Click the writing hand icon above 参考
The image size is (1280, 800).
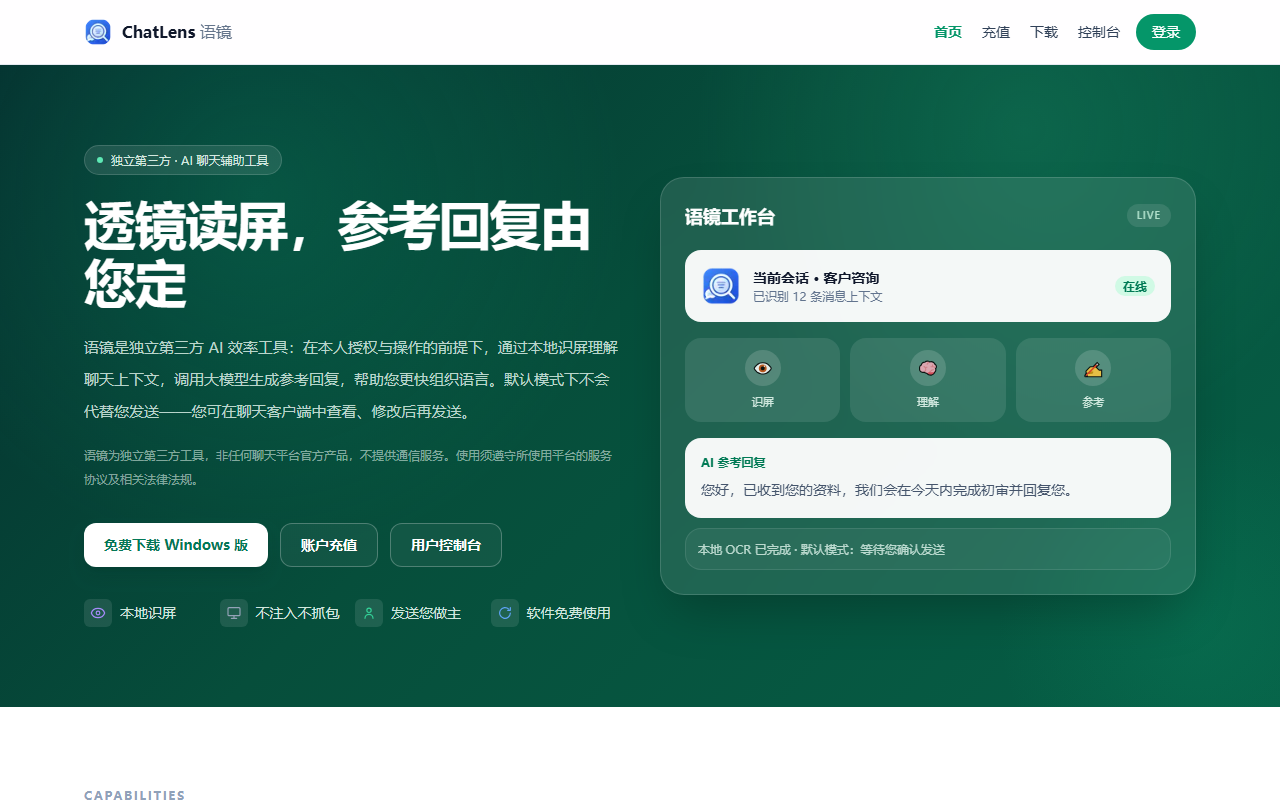[x=1093, y=368]
